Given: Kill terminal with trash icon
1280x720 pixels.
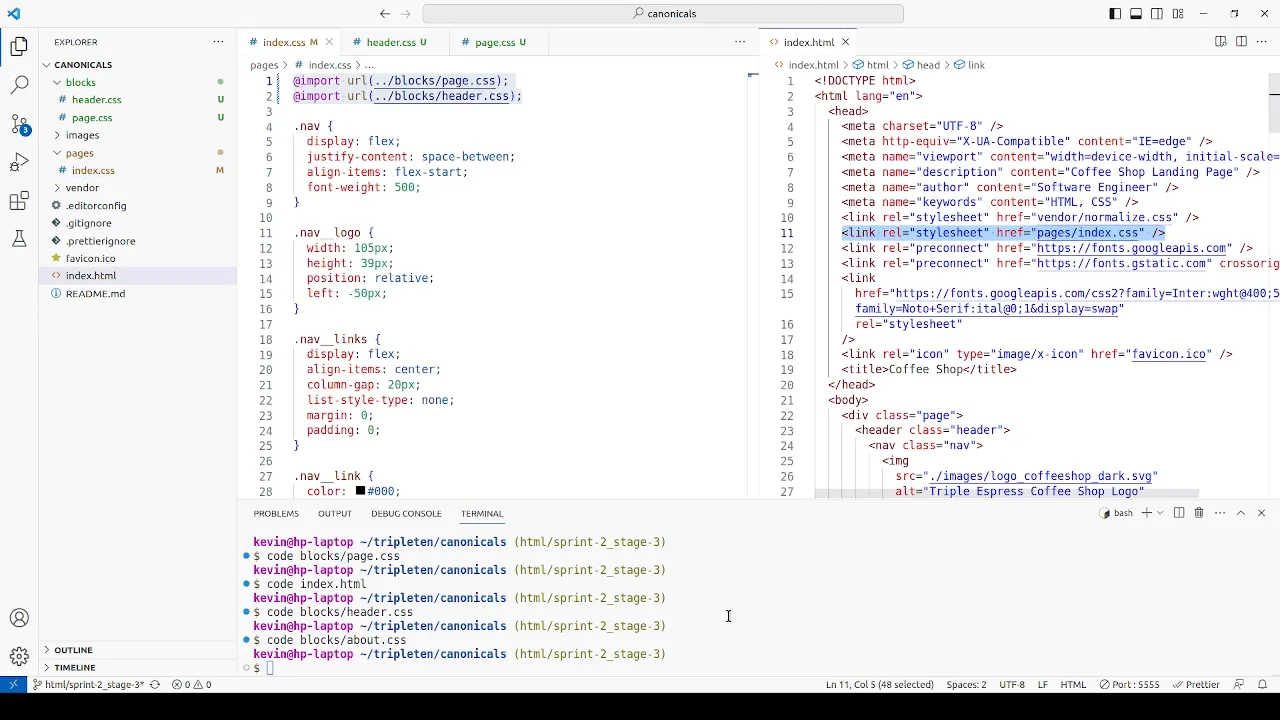Looking at the screenshot, I should pos(1198,513).
